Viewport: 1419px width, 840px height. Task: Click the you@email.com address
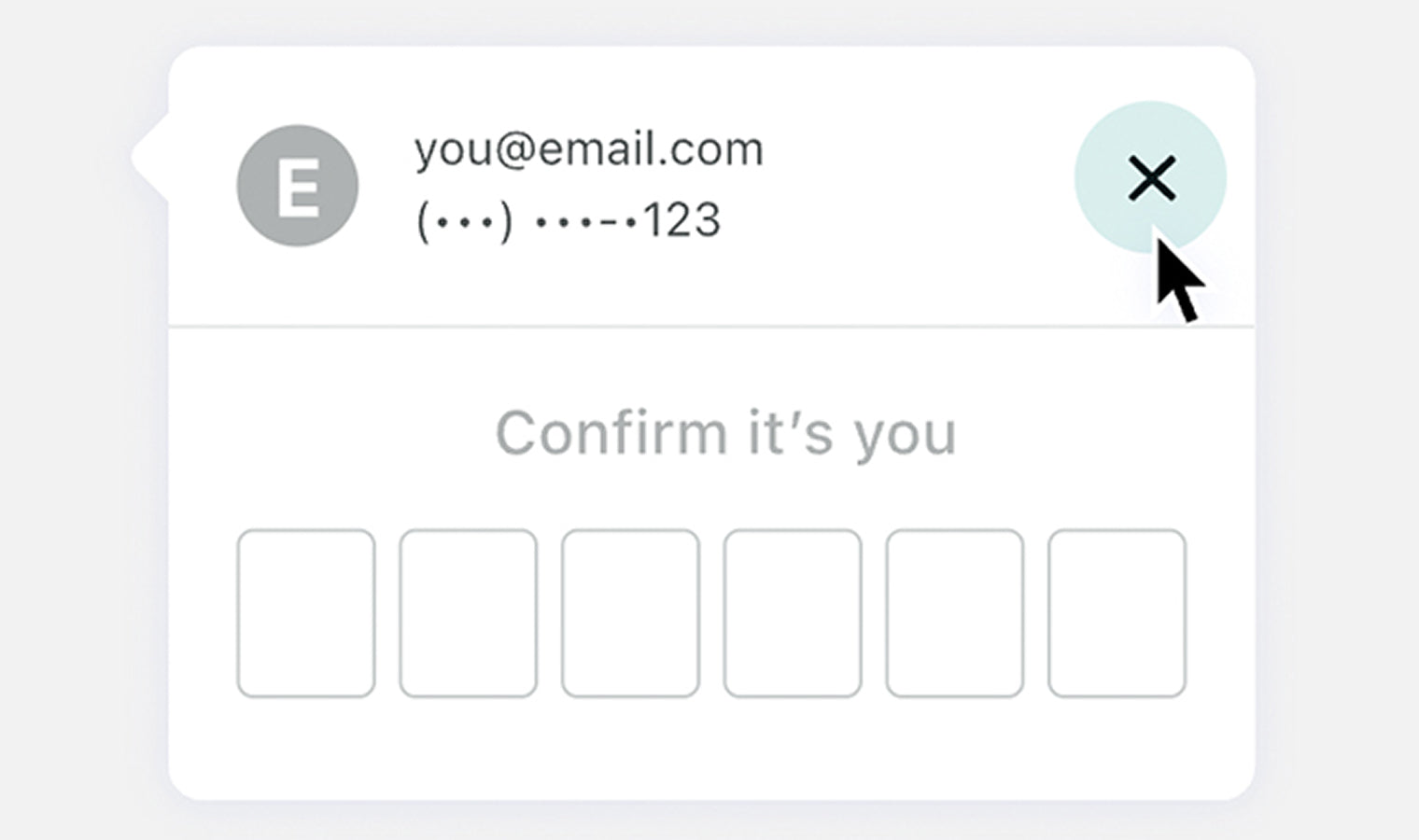[589, 149]
